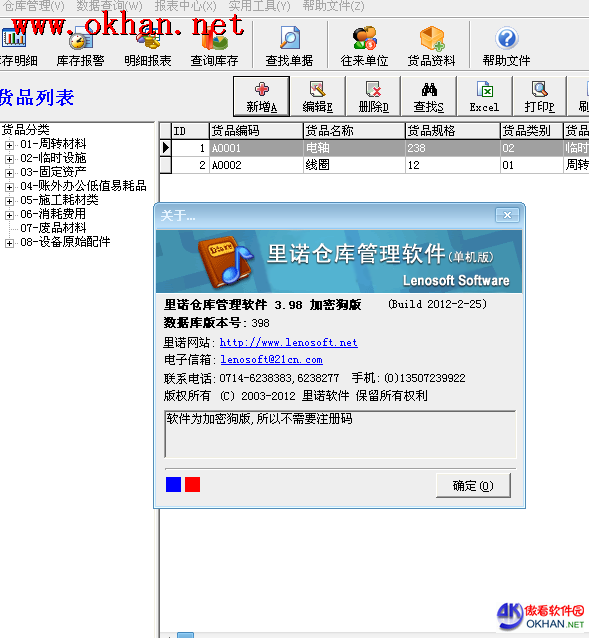Click the 查找S search button
The image size is (589, 638).
429,96
